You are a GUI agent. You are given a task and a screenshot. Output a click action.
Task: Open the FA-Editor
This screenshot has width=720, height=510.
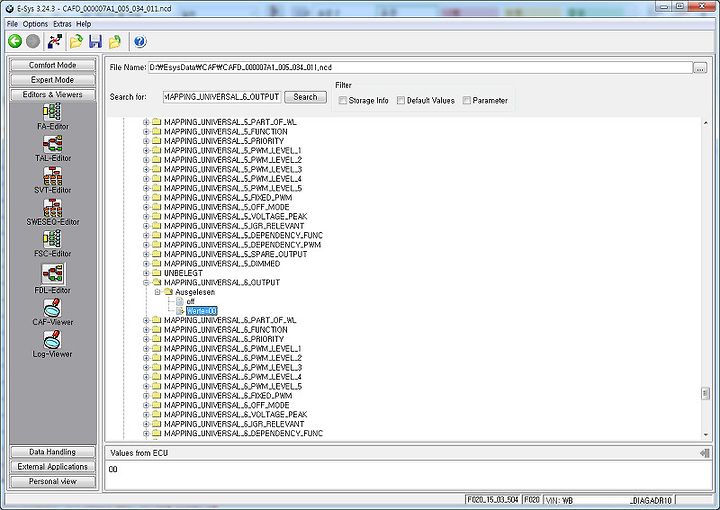point(52,116)
